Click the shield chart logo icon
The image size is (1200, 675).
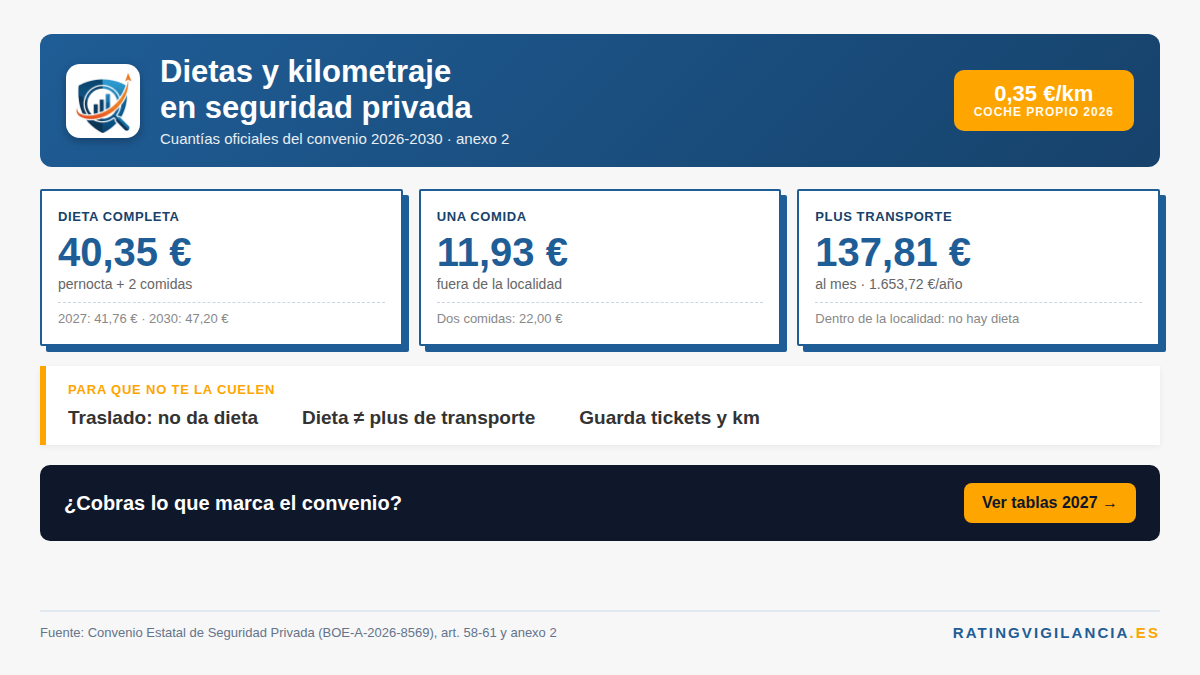(x=103, y=101)
